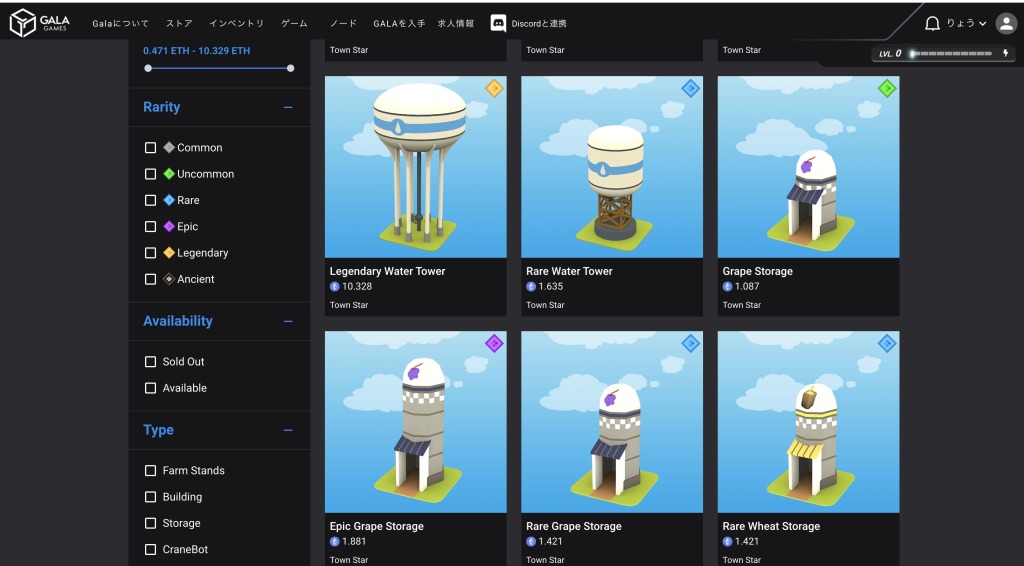Click the Rare Wheat Storage thumbnail image
This screenshot has height=566, width=1024.
808,422
